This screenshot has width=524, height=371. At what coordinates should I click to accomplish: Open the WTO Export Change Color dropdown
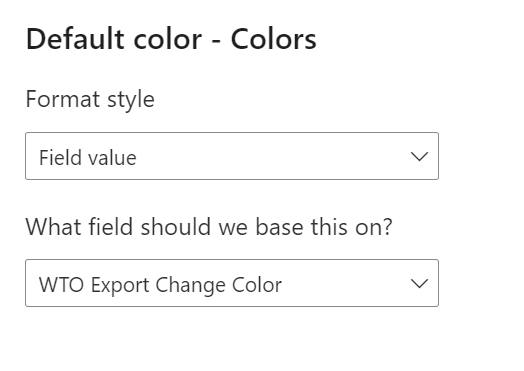[232, 283]
